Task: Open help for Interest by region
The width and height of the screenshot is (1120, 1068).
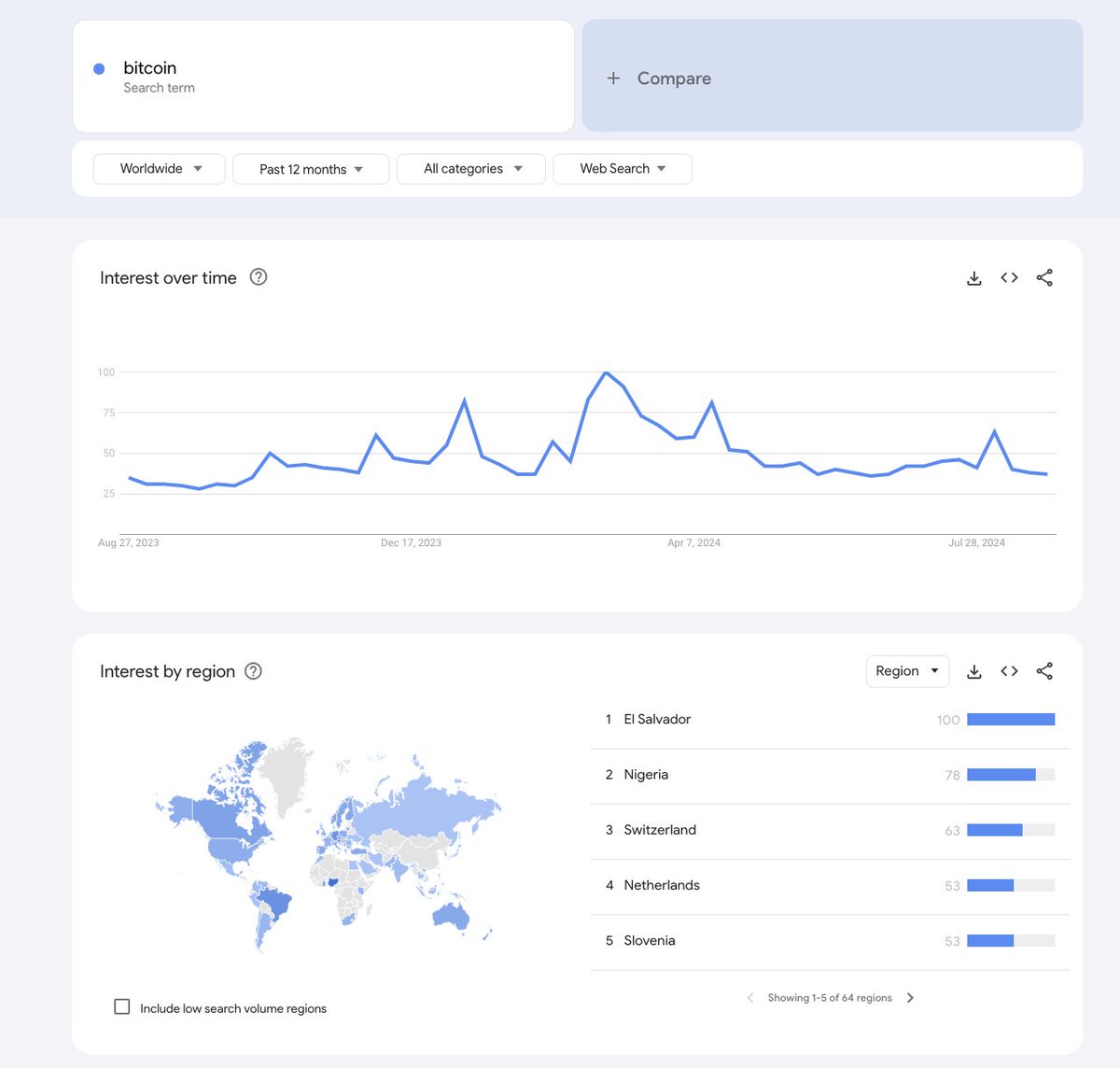Action: (253, 671)
